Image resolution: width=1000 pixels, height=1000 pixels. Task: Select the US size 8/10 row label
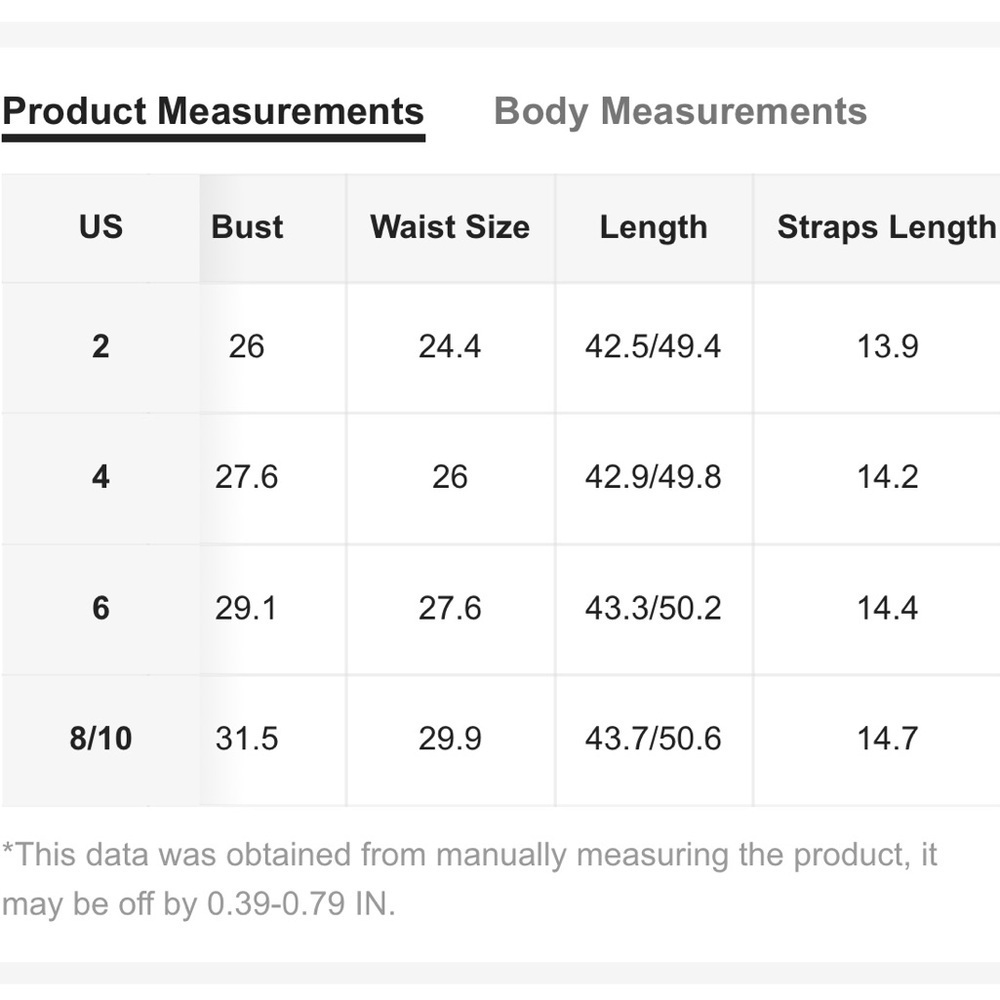[101, 739]
